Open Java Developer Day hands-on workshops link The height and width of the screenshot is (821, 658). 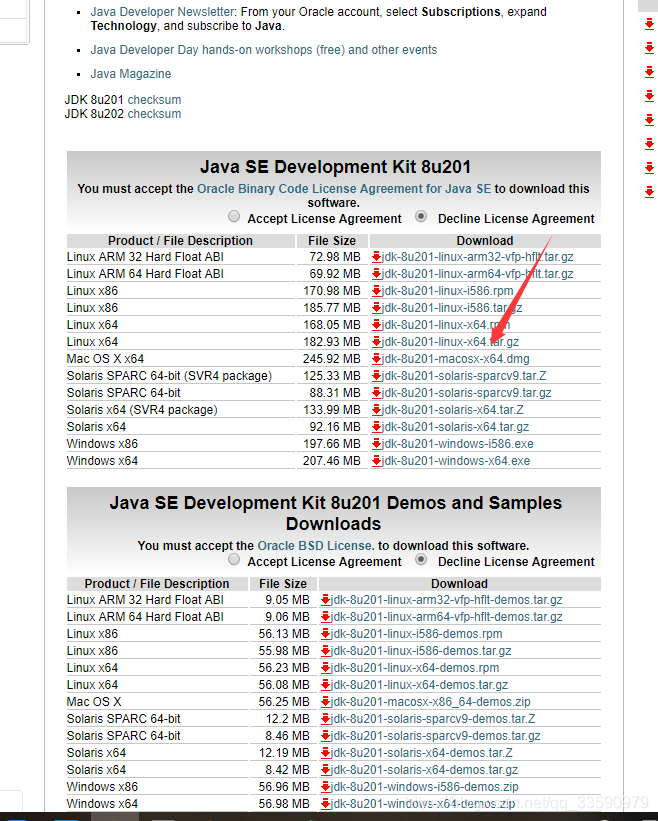pos(264,50)
